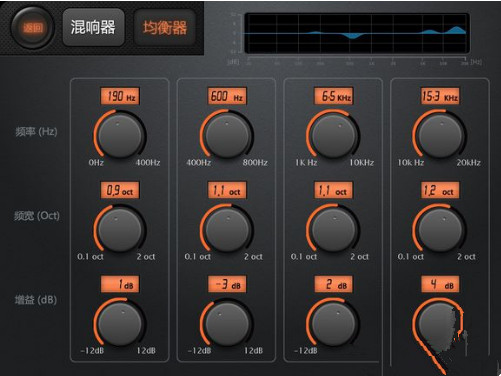
Task: Click the 15.3 KHz value display
Action: (x=440, y=96)
